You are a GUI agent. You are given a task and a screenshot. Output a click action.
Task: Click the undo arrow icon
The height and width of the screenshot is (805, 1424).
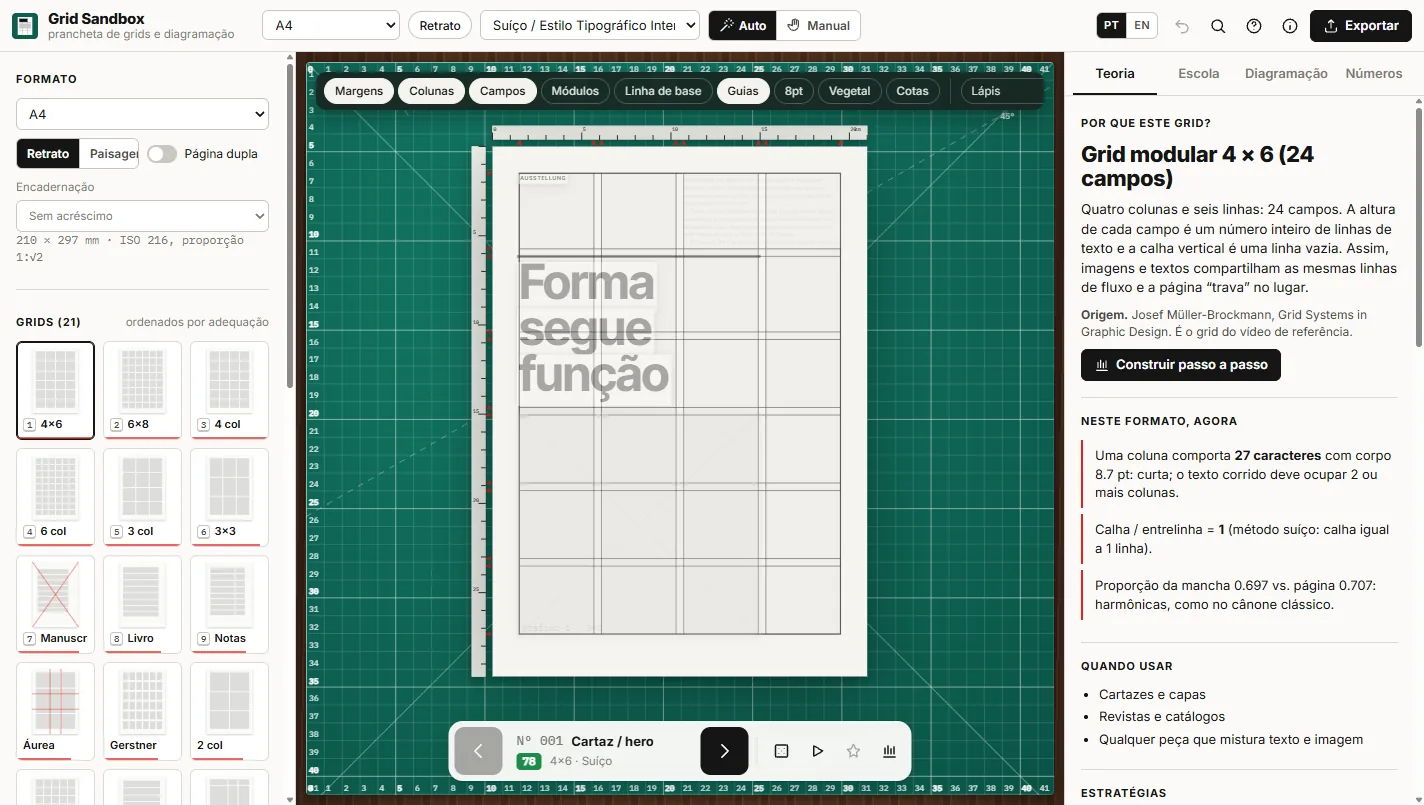click(1182, 26)
